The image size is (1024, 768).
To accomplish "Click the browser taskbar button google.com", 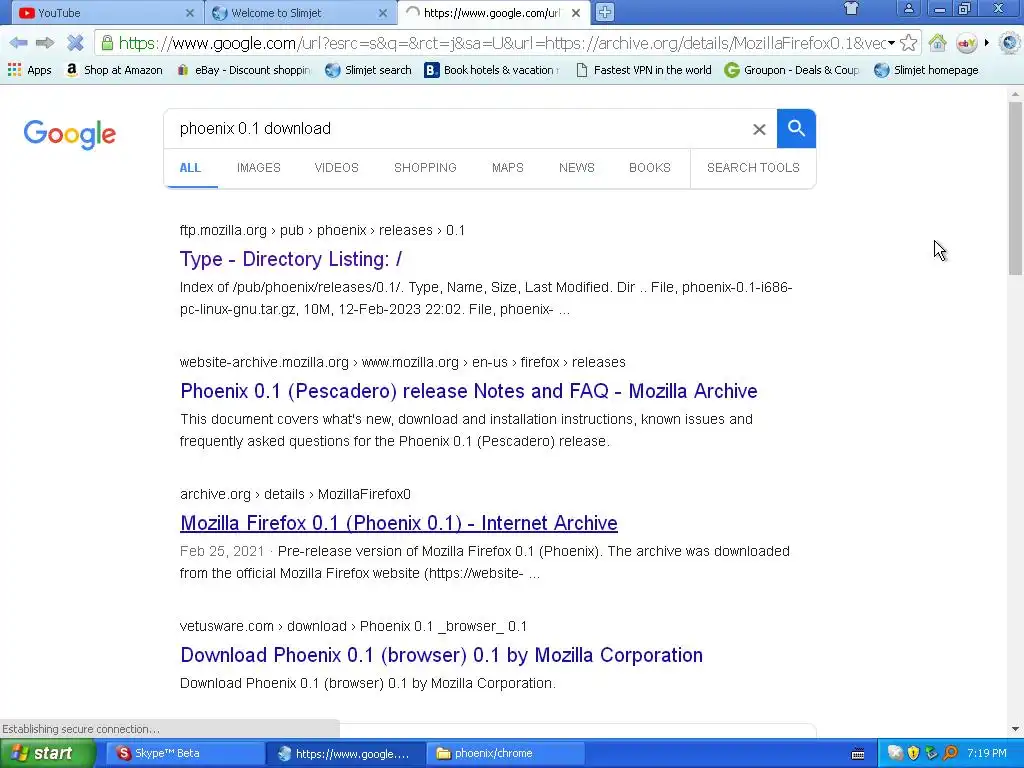I will pyautogui.click(x=346, y=754).
